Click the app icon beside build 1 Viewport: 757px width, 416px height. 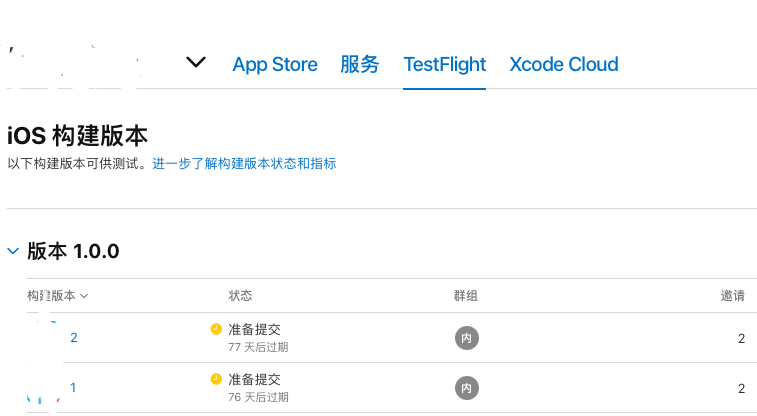(44, 388)
